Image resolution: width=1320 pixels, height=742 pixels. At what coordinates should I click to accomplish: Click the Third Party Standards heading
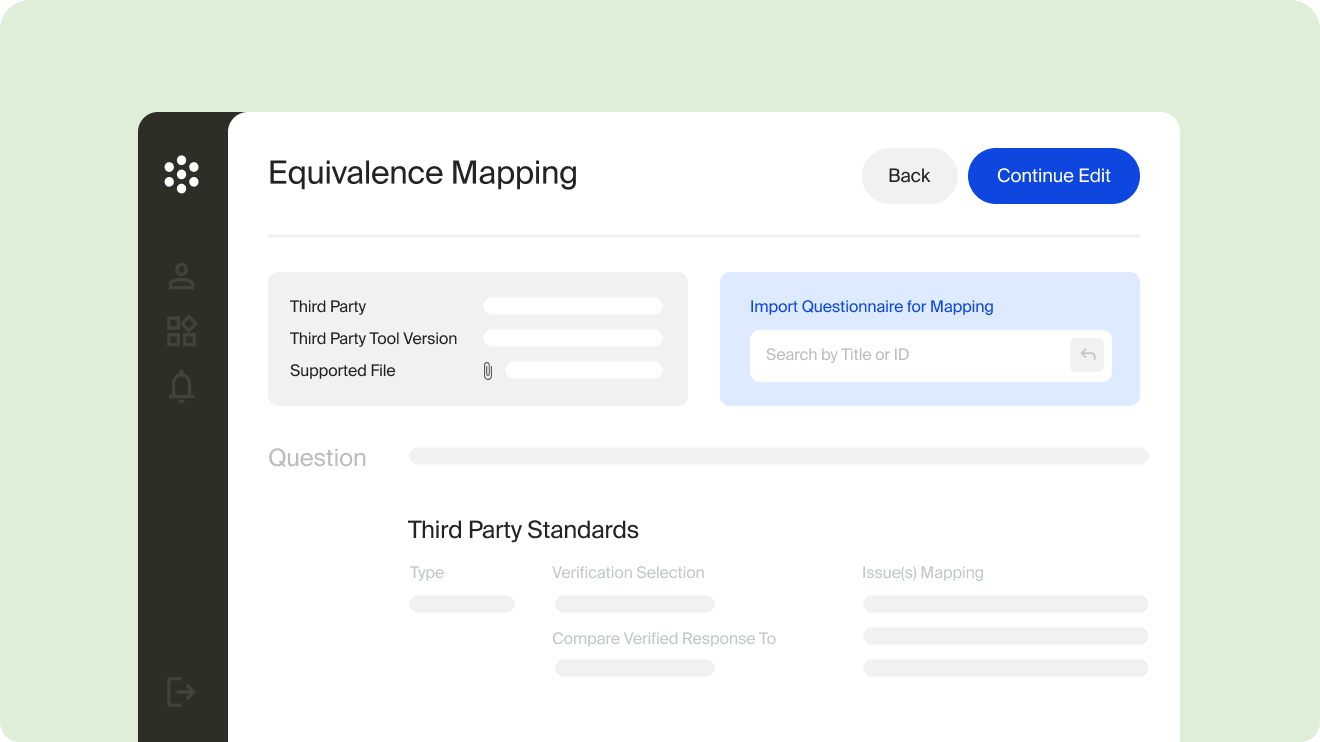[x=523, y=530]
